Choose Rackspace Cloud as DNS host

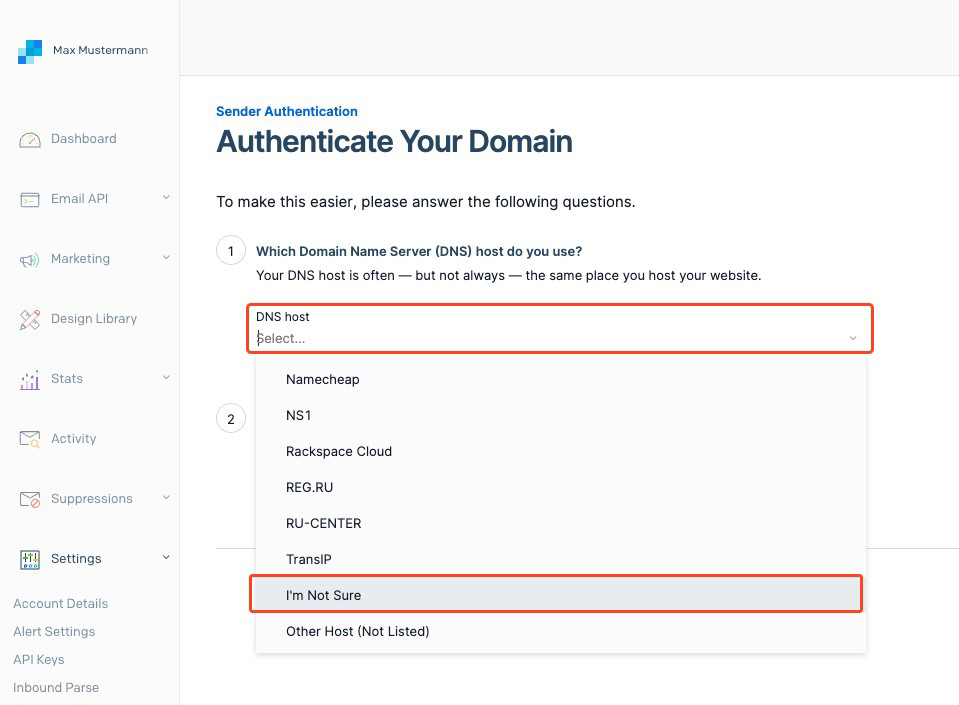(560, 452)
